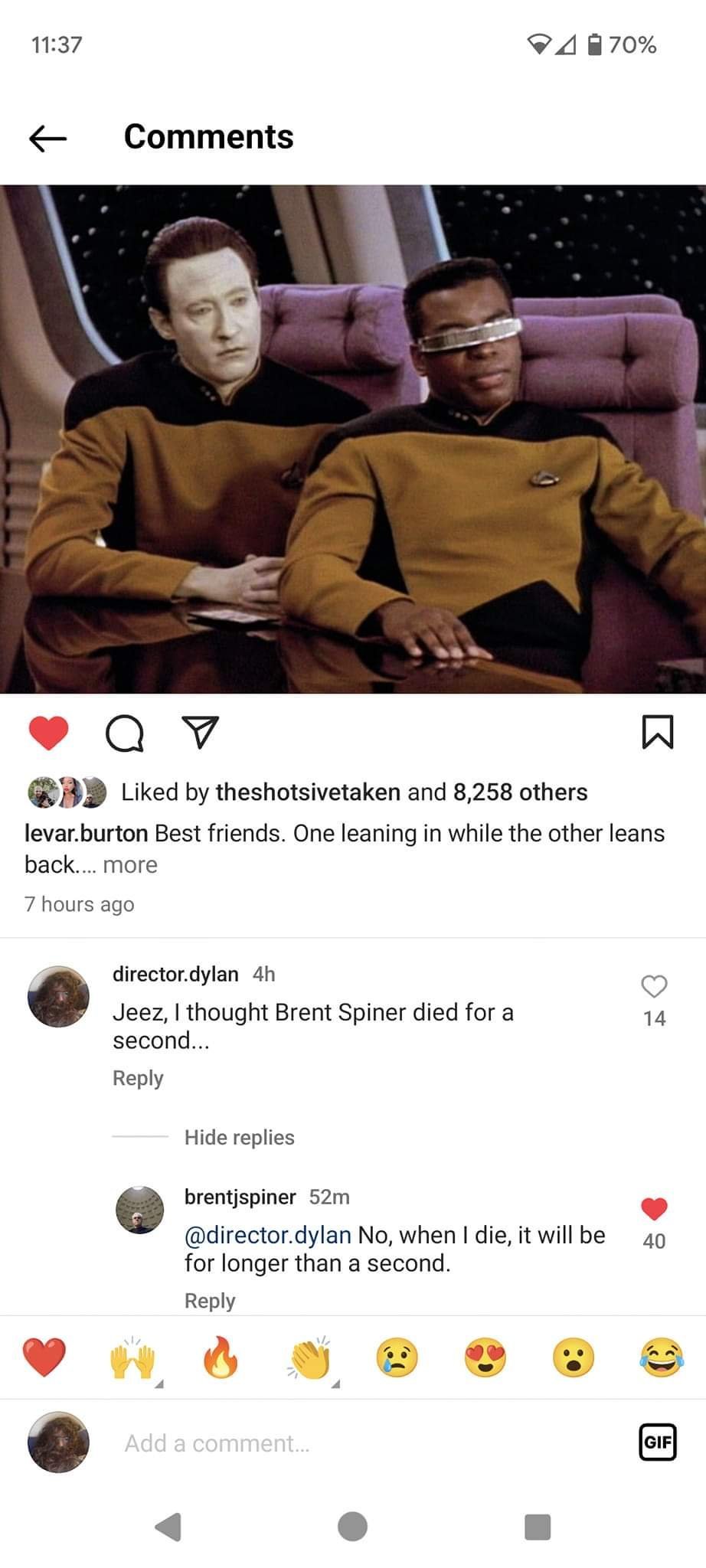
Task: Expand caption with "more" link
Action: click(x=129, y=864)
